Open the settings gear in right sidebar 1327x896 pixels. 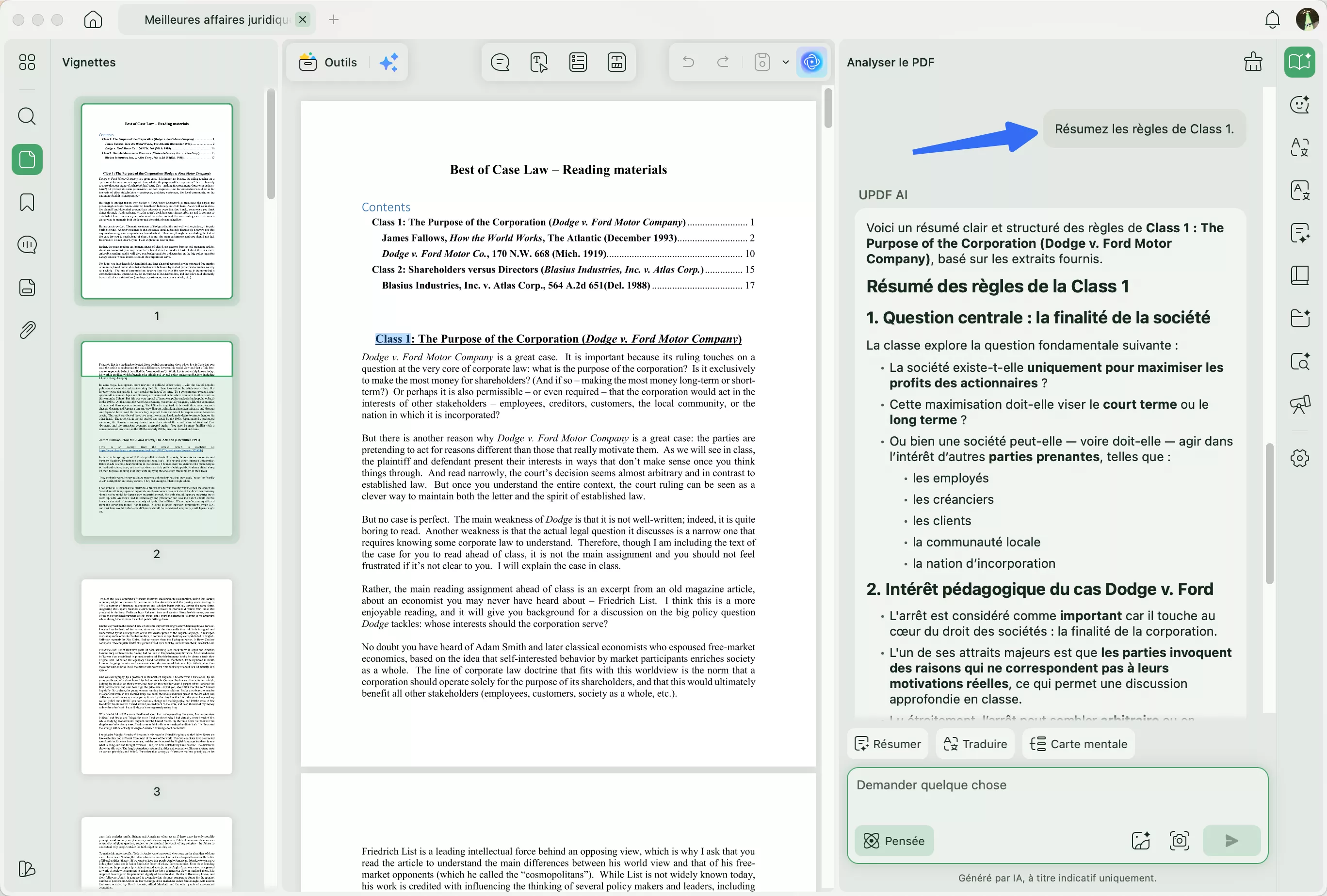pyautogui.click(x=1299, y=458)
